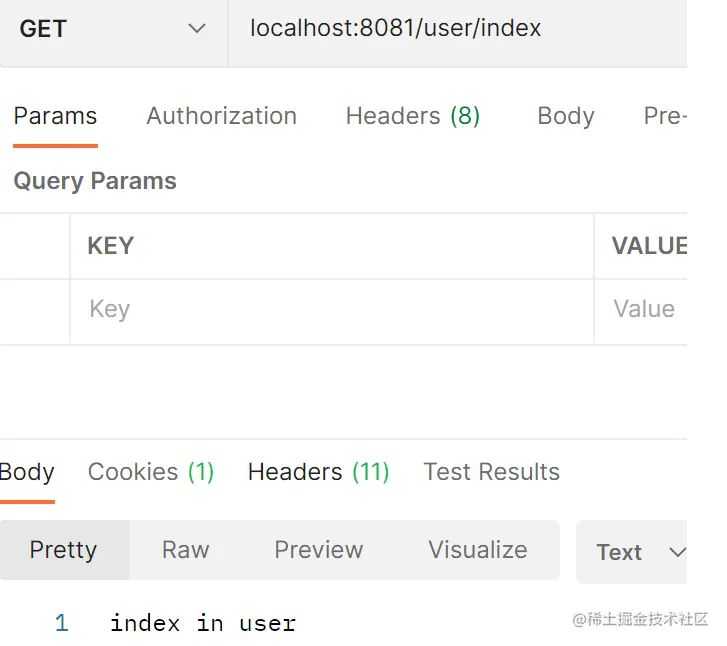
Task: Open the request Headers (8) tab
Action: pos(412,116)
